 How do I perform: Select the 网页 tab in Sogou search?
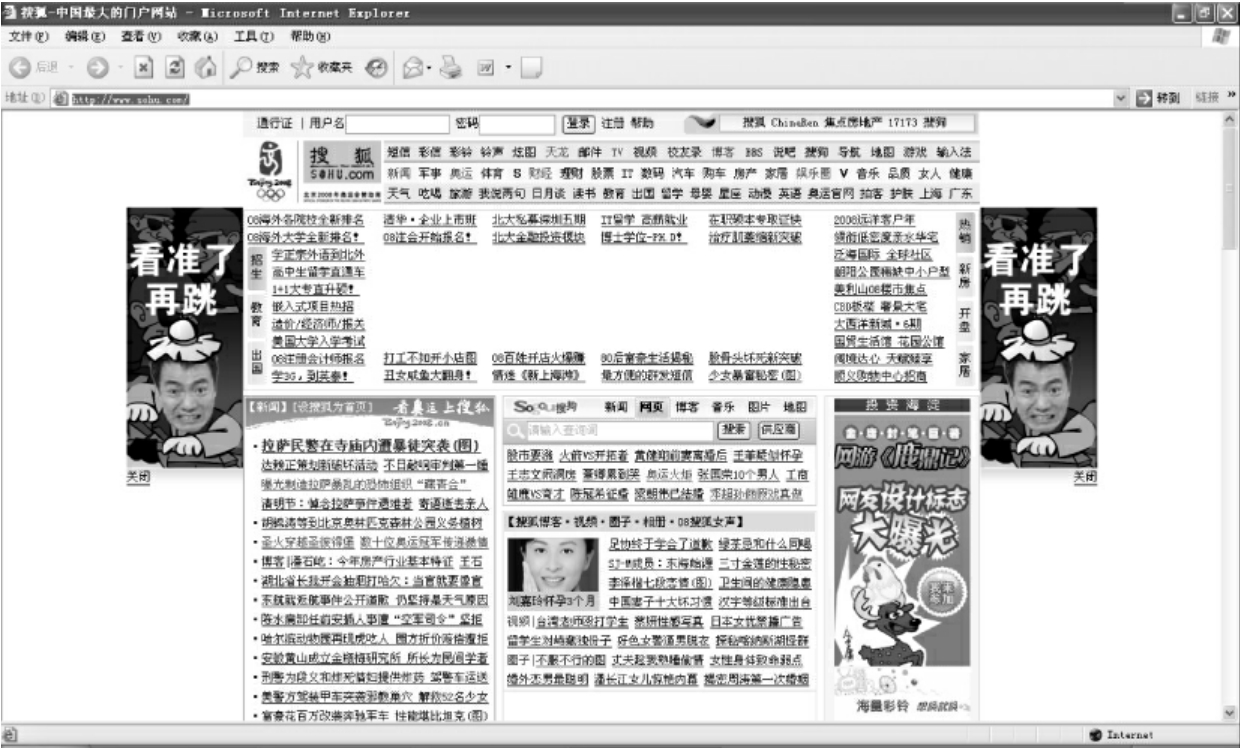point(651,408)
